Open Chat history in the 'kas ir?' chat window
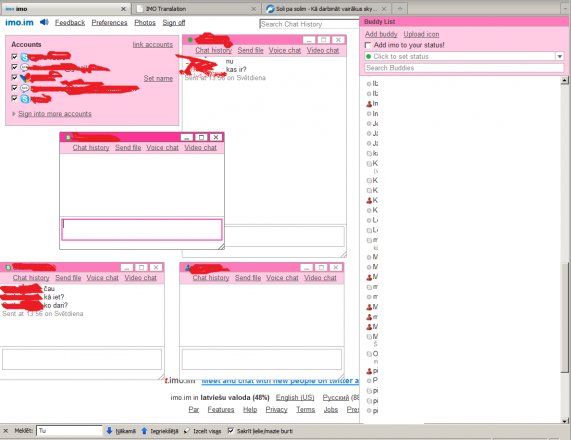The height and width of the screenshot is (440, 571). (213, 50)
